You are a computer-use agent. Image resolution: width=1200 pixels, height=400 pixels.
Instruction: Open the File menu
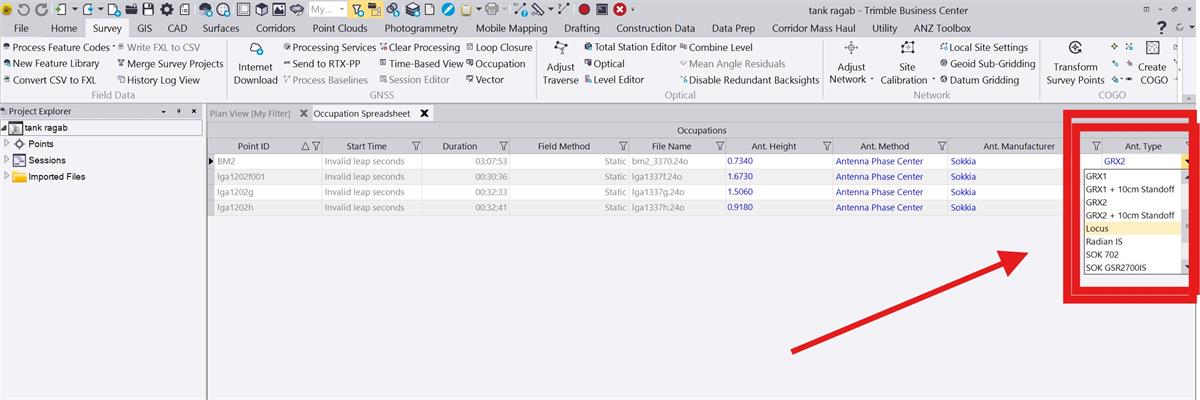pos(21,29)
